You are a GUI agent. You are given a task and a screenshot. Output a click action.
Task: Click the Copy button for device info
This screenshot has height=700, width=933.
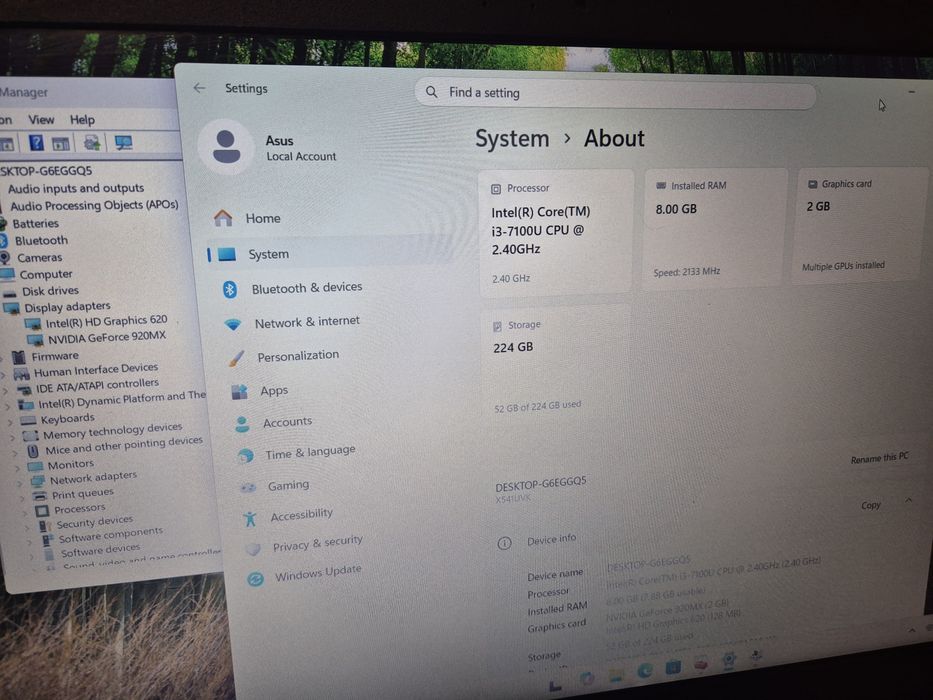click(871, 505)
